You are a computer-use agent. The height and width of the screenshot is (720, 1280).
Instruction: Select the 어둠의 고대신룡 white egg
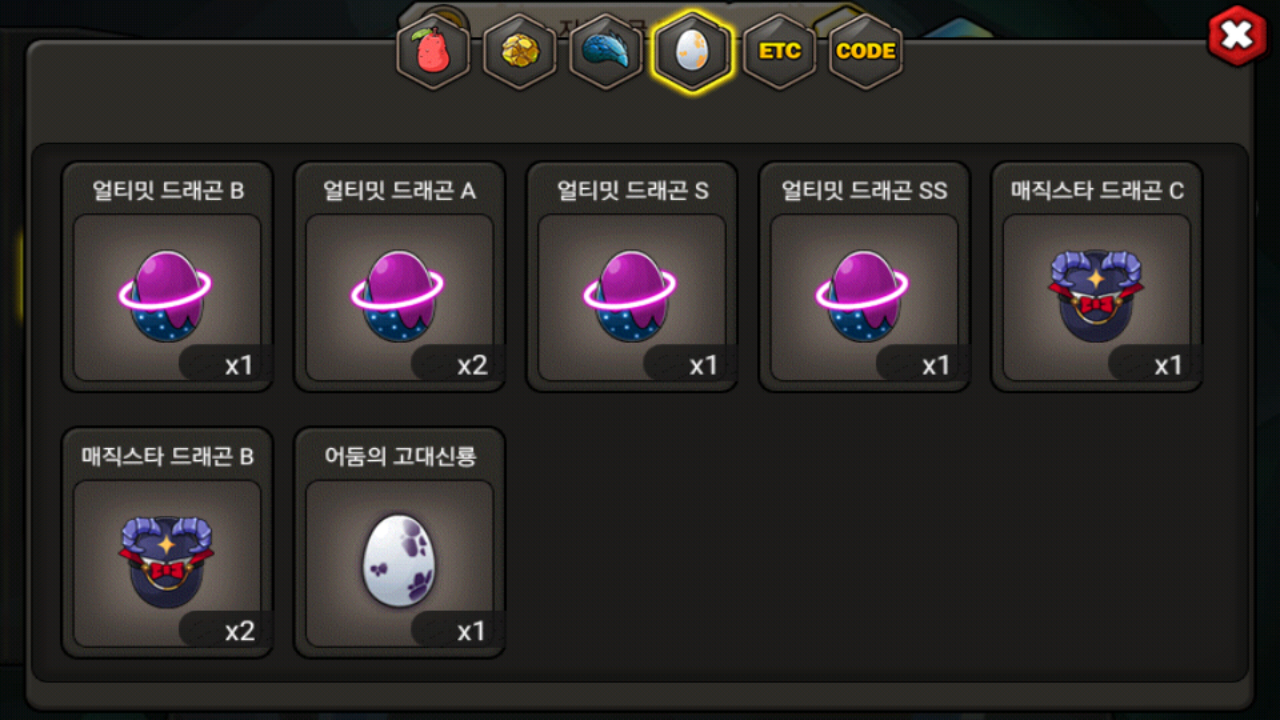400,562
